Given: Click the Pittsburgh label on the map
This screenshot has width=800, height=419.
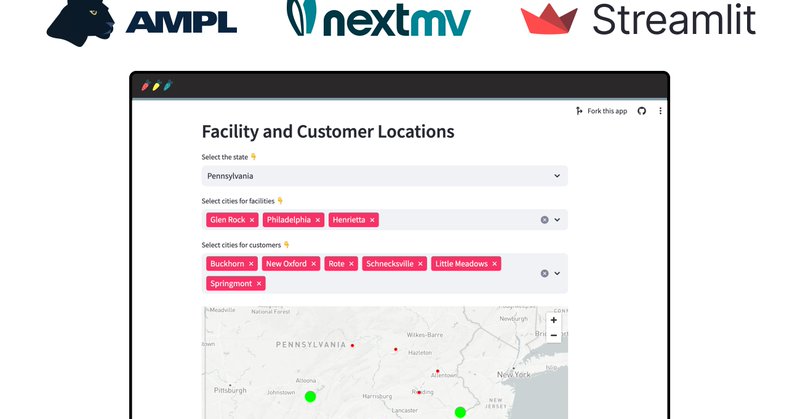Looking at the screenshot, I should pos(230,390).
